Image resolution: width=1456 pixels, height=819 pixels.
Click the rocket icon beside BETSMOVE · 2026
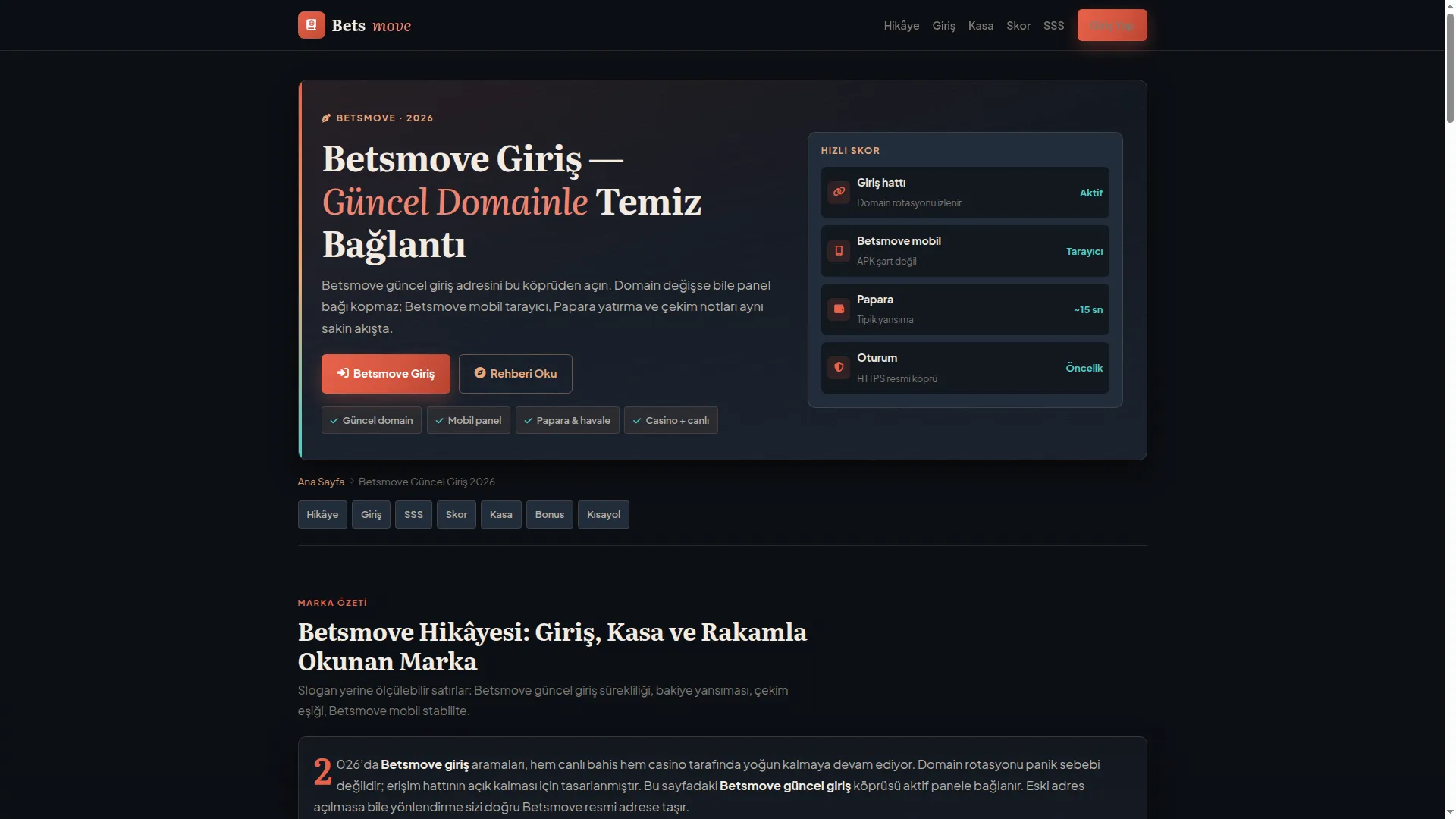pos(326,118)
